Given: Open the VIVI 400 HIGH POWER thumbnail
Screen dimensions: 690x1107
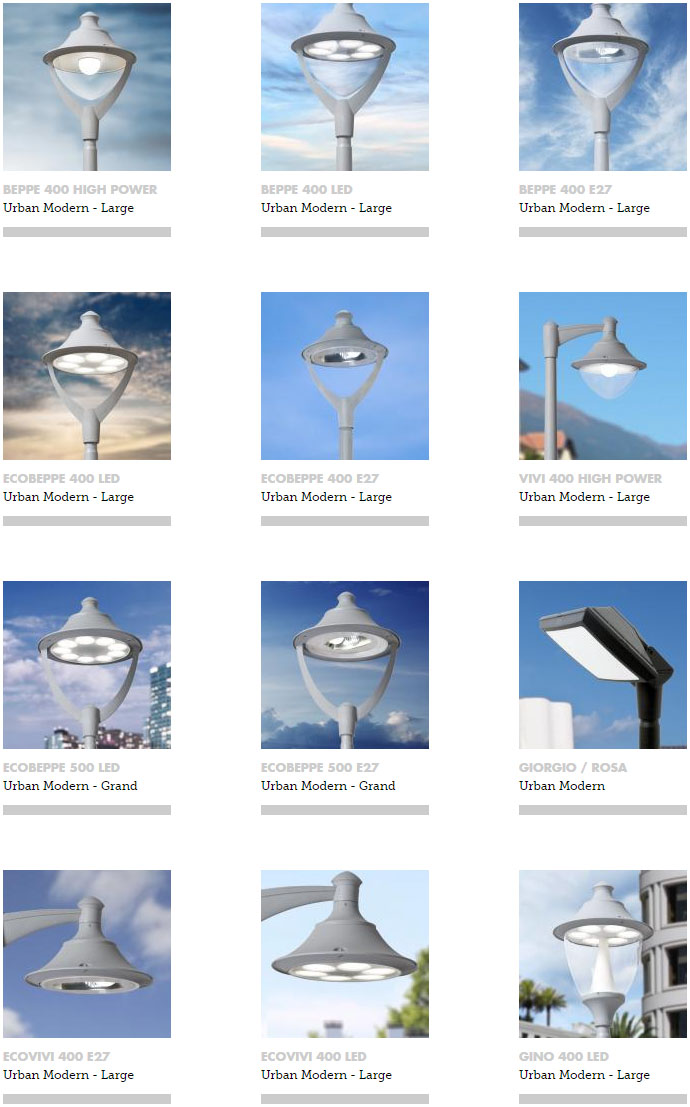Looking at the screenshot, I should pyautogui.click(x=602, y=376).
